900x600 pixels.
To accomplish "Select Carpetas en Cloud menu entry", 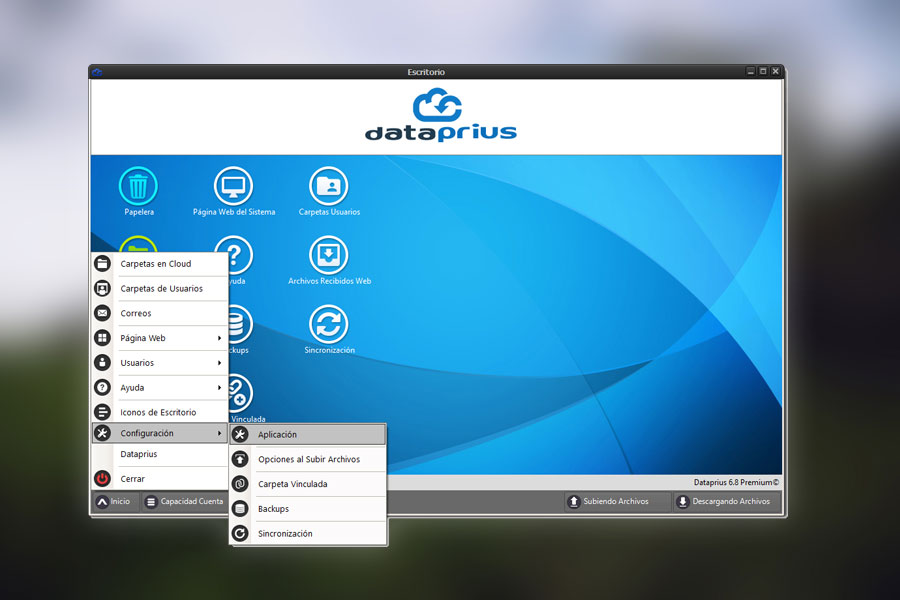I will click(160, 264).
